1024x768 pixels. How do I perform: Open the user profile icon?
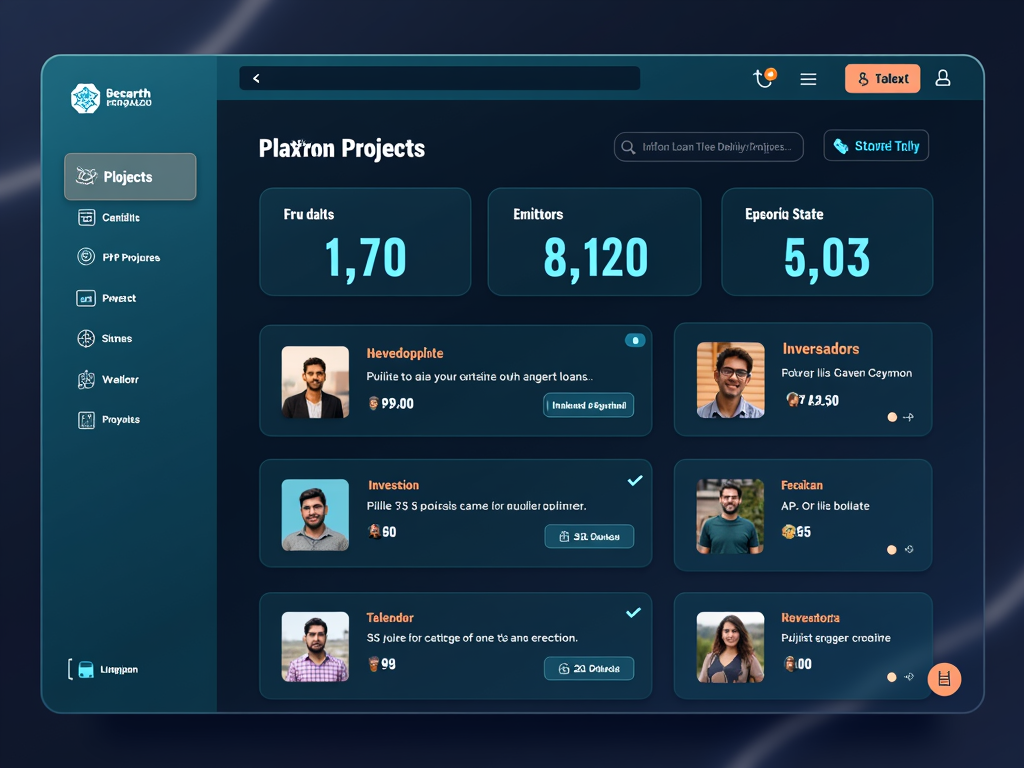pyautogui.click(x=942, y=78)
